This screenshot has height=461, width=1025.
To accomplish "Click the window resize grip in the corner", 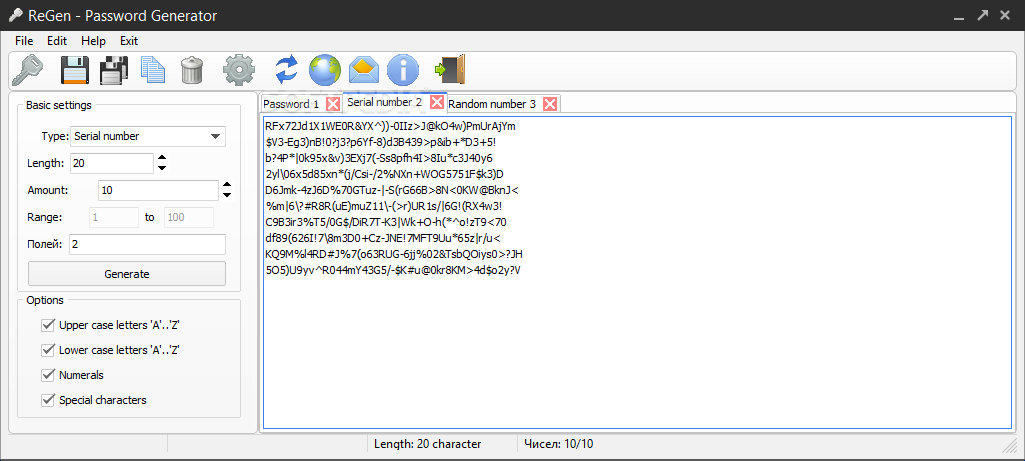I will tap(1009, 446).
